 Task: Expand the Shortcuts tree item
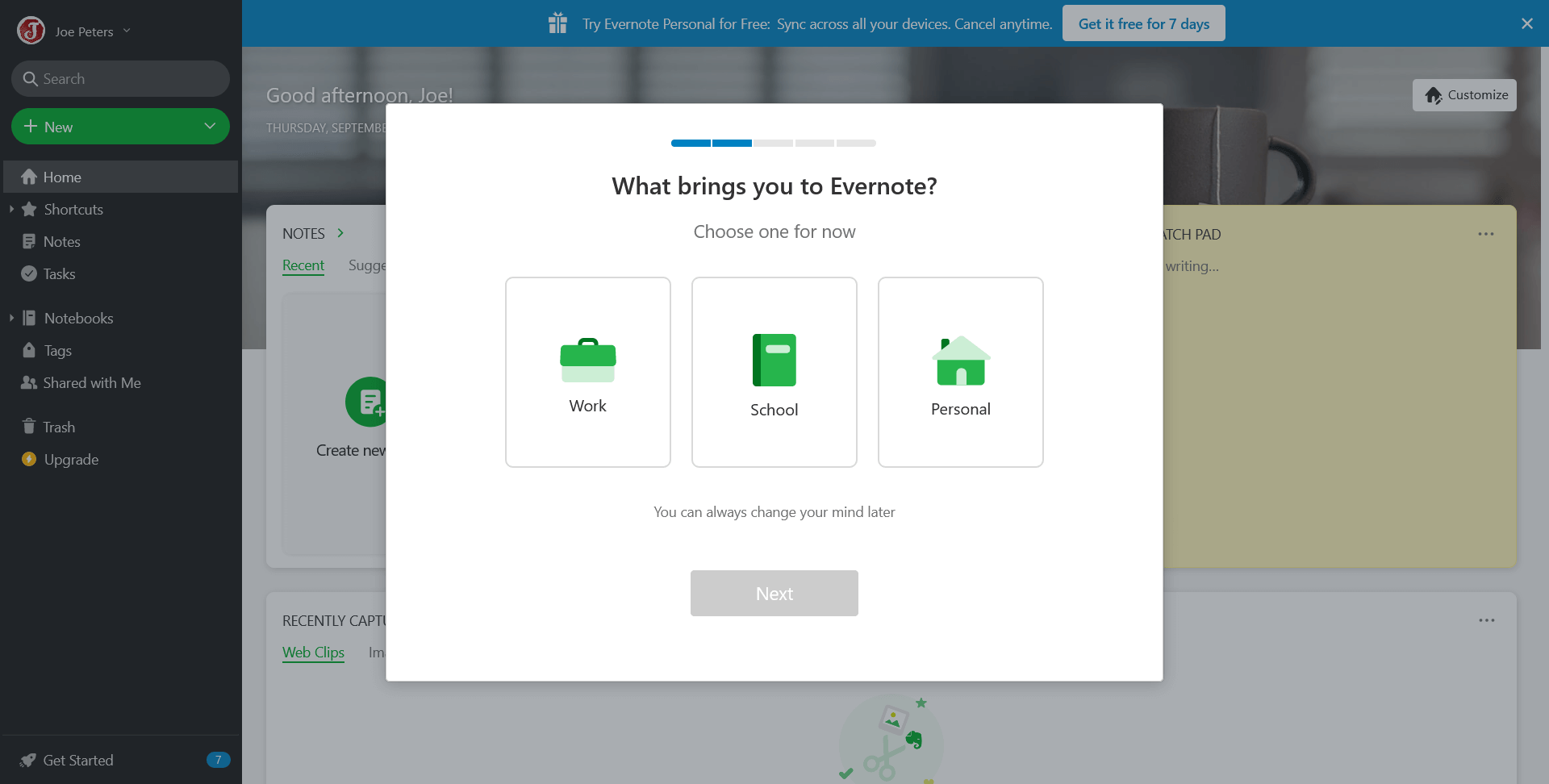pyautogui.click(x=11, y=210)
